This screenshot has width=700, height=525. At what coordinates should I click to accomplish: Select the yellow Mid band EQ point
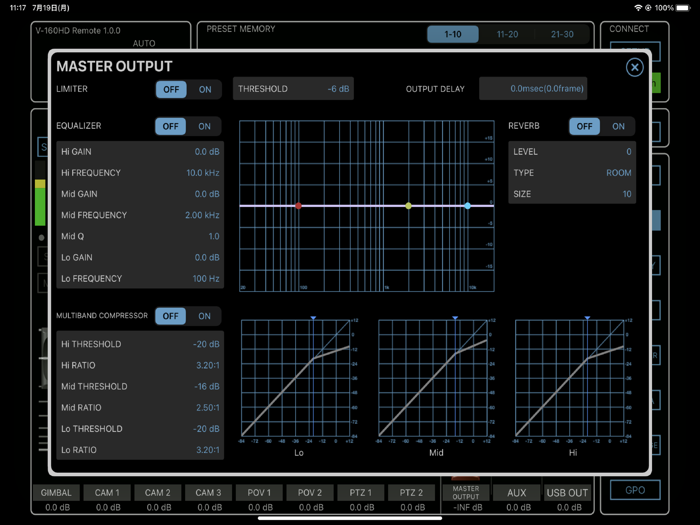[408, 206]
